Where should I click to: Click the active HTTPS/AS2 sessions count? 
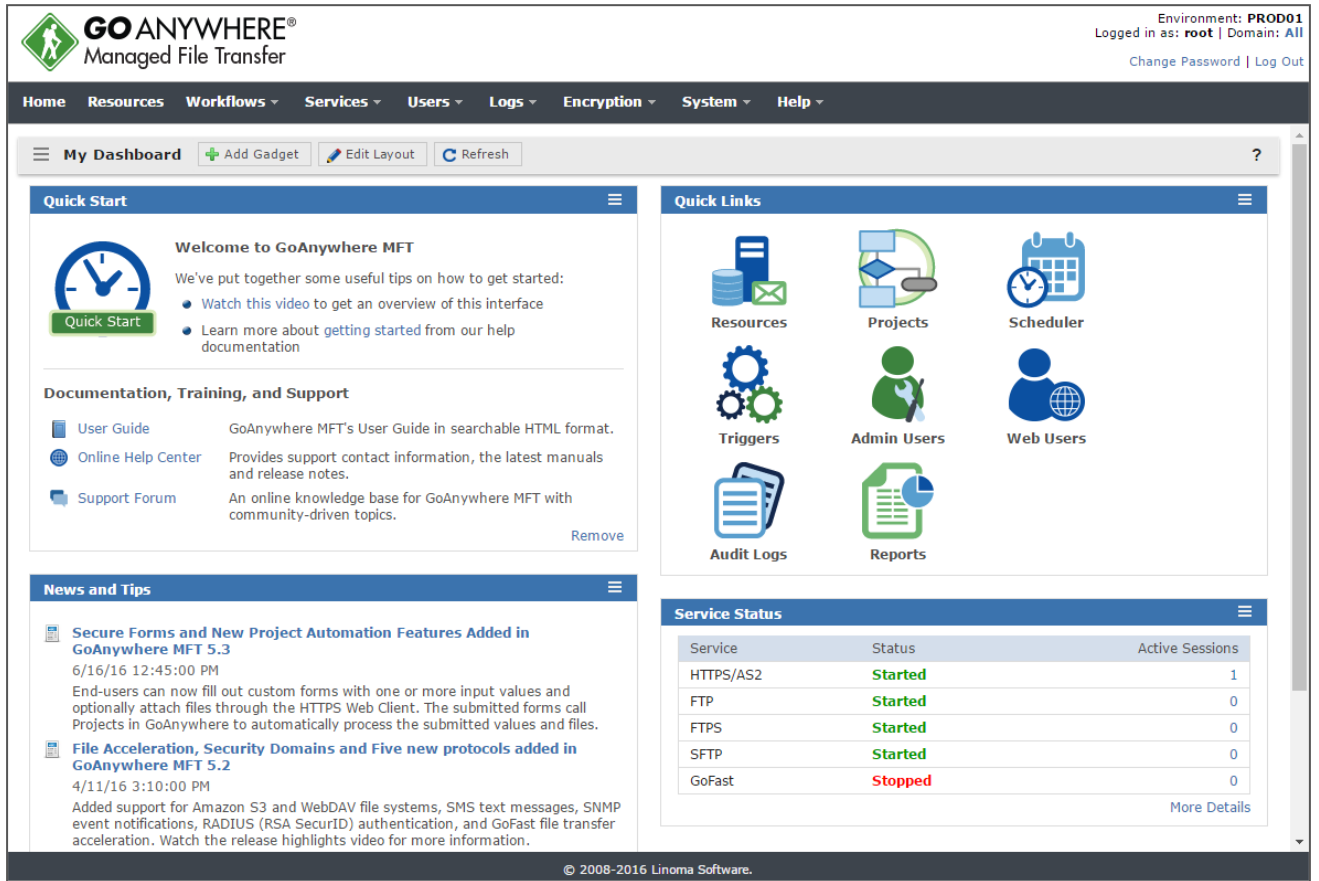pos(1233,674)
